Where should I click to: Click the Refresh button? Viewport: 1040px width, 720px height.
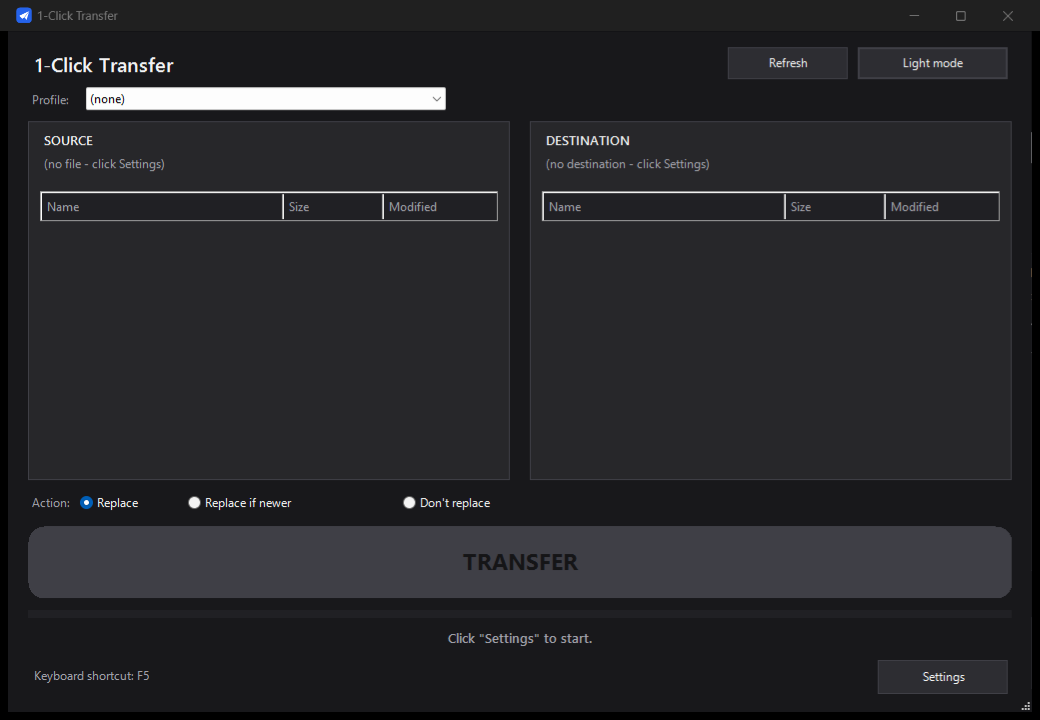pos(787,63)
